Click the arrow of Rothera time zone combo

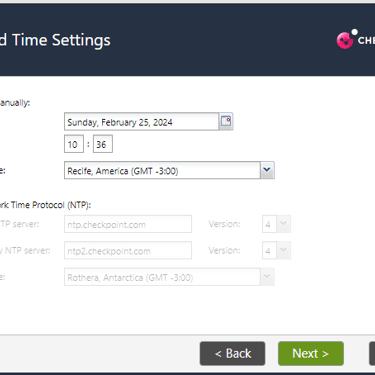[x=267, y=277]
